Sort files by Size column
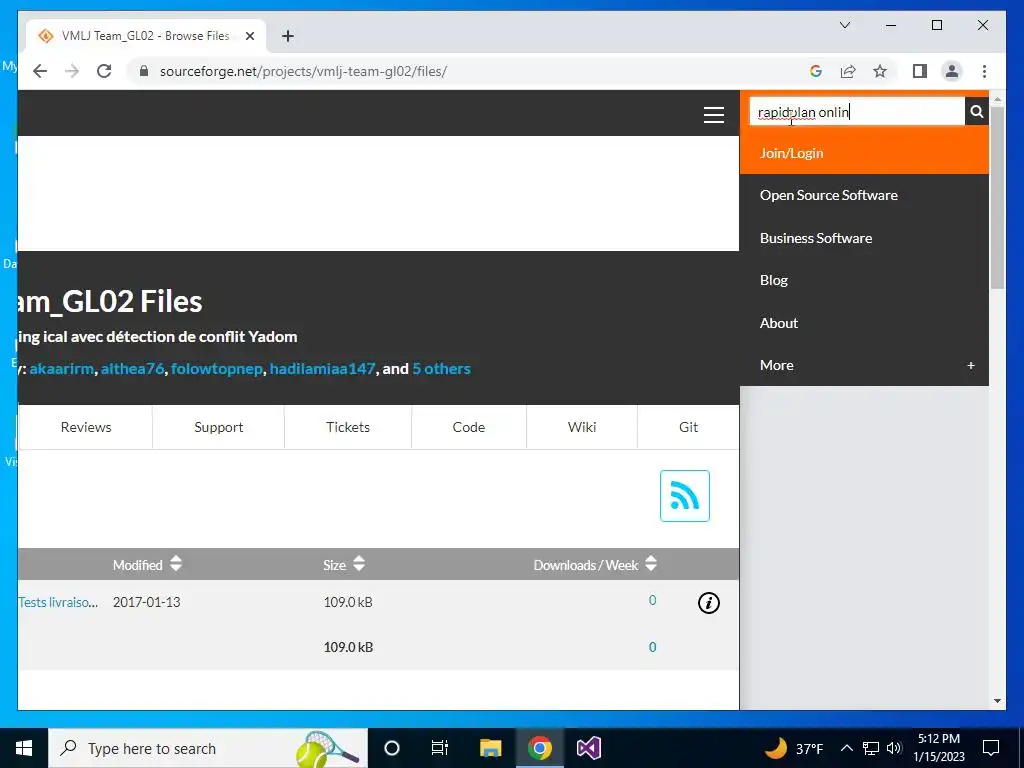This screenshot has height=768, width=1024. pyautogui.click(x=344, y=564)
